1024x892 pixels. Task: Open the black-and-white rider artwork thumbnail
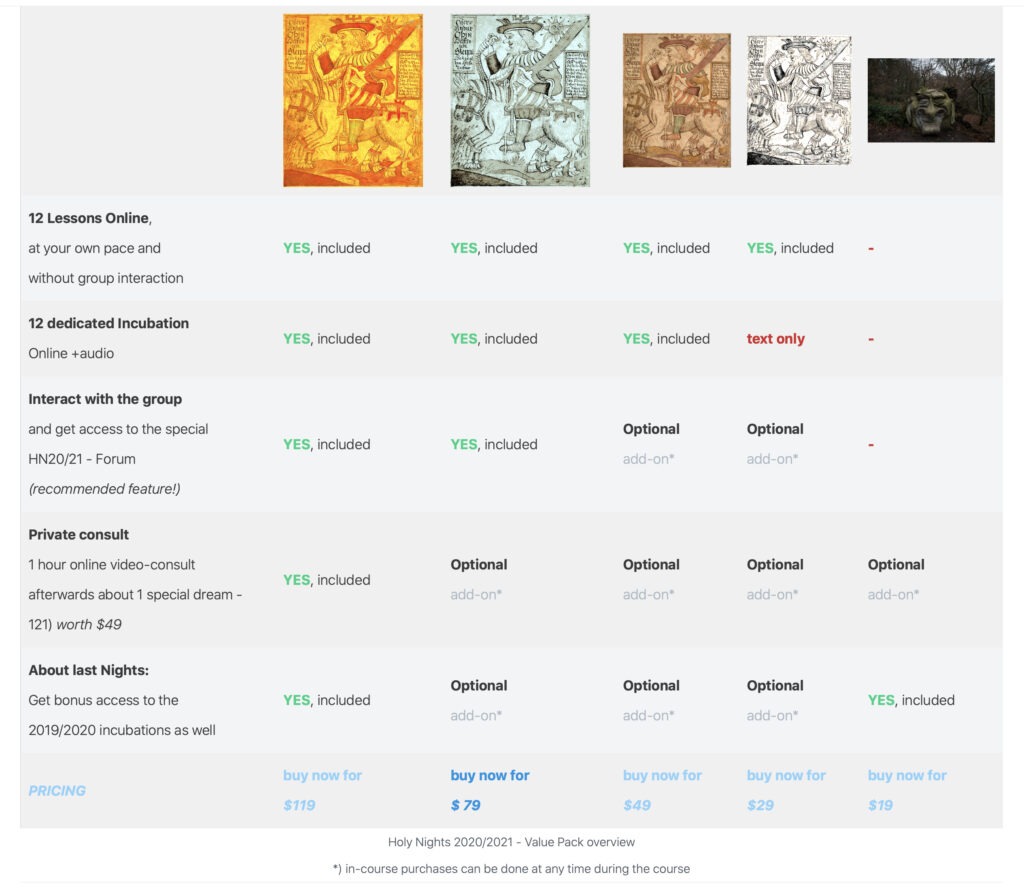point(799,101)
